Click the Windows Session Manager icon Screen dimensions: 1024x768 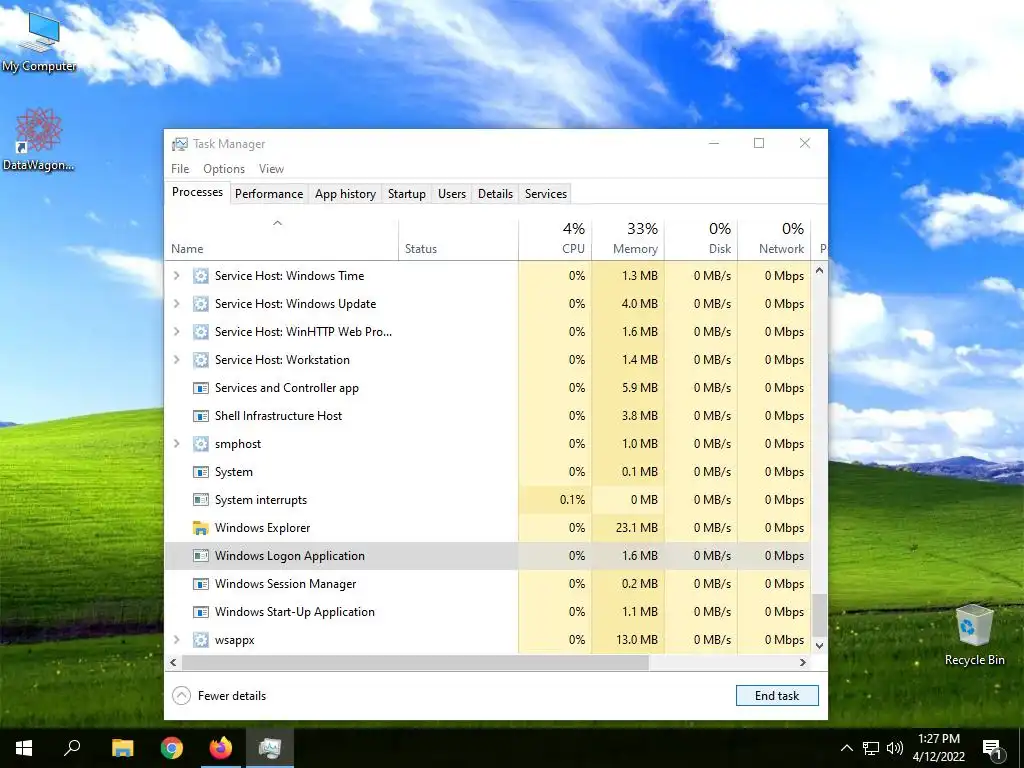[200, 584]
